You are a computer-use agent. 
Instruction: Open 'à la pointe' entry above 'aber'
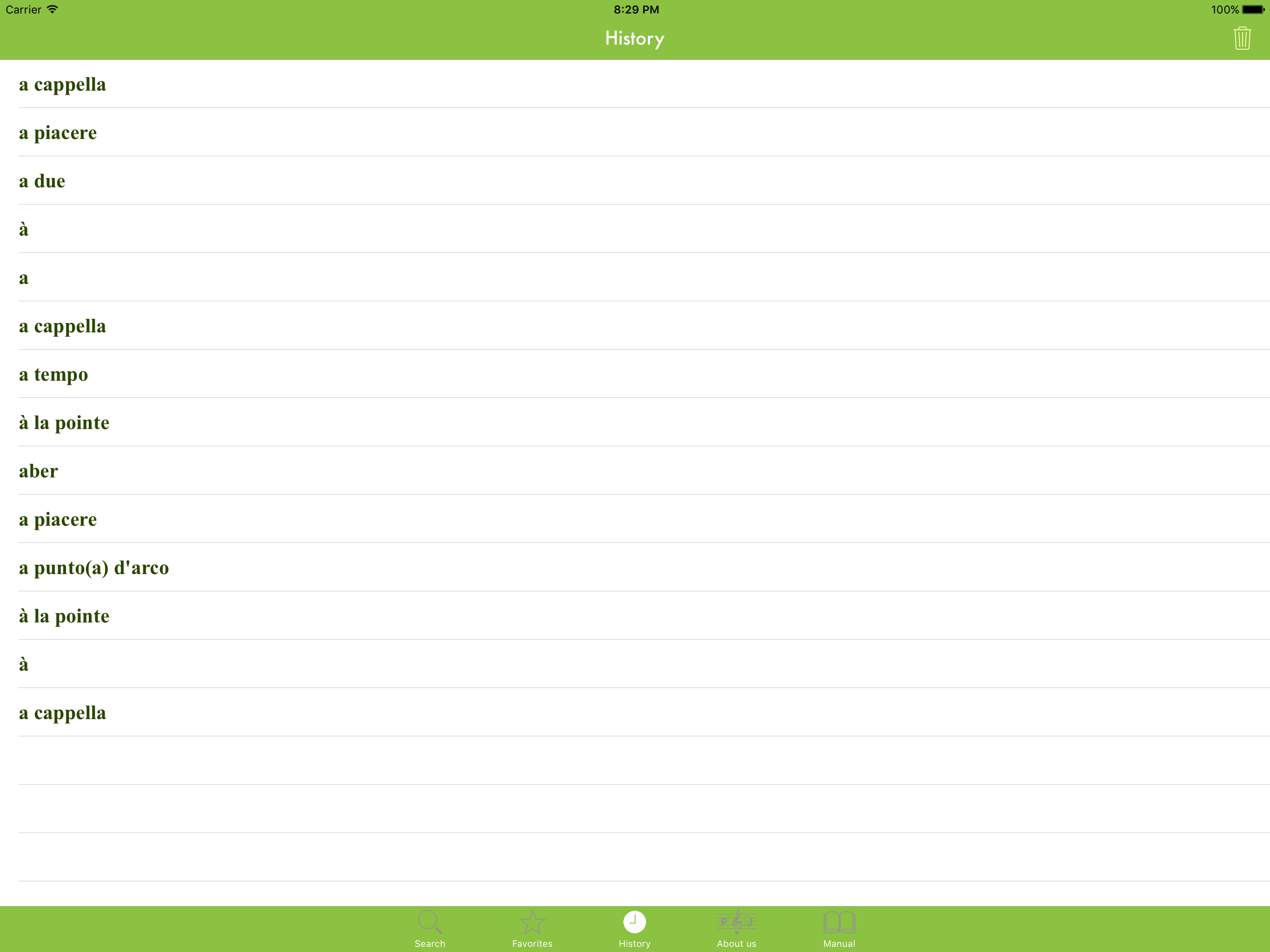[x=635, y=422]
